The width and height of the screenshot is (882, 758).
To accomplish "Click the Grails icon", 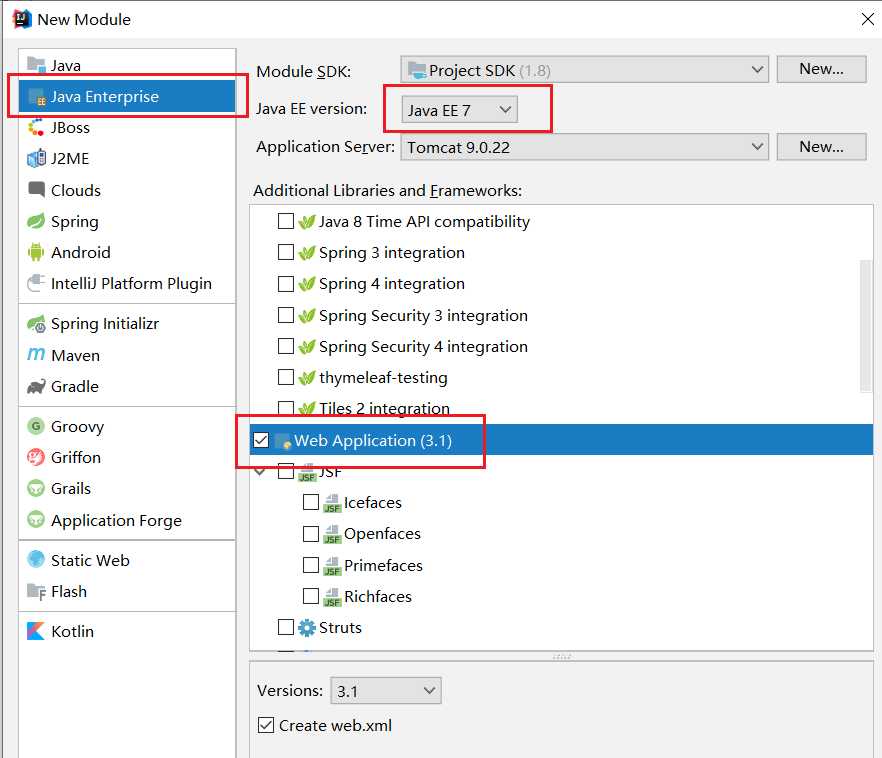I will [x=36, y=488].
